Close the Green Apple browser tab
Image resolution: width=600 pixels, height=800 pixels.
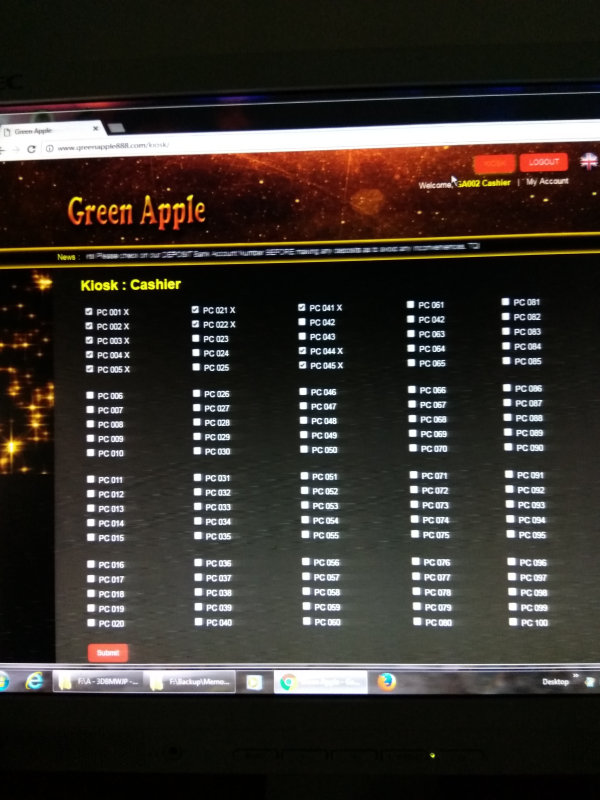[97, 129]
